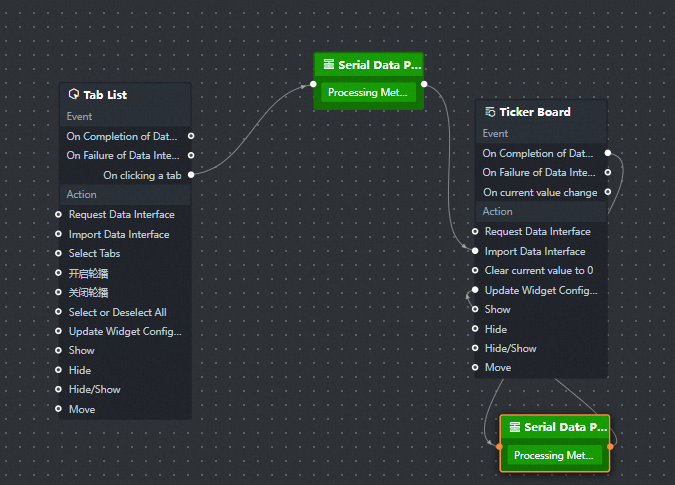Click Tab List 'On Completion of Dat...' output port

pyautogui.click(x=191, y=136)
